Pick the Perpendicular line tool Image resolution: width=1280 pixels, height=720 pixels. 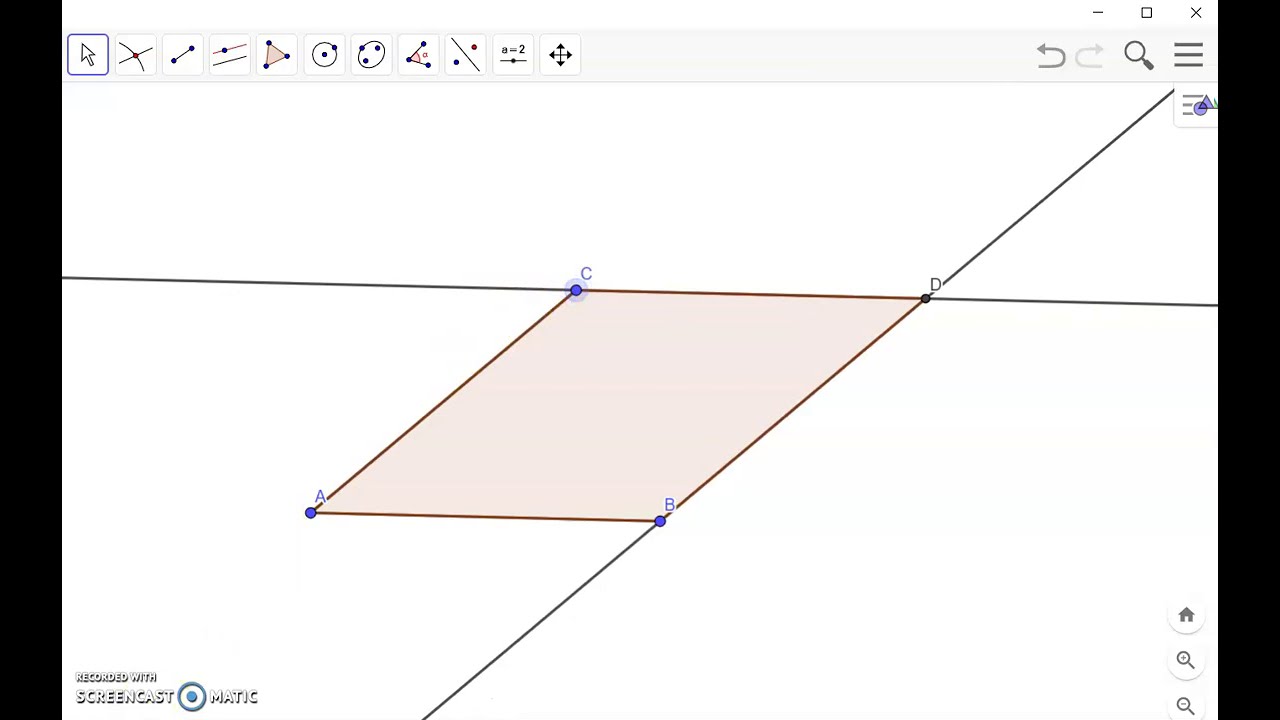pyautogui.click(x=229, y=55)
